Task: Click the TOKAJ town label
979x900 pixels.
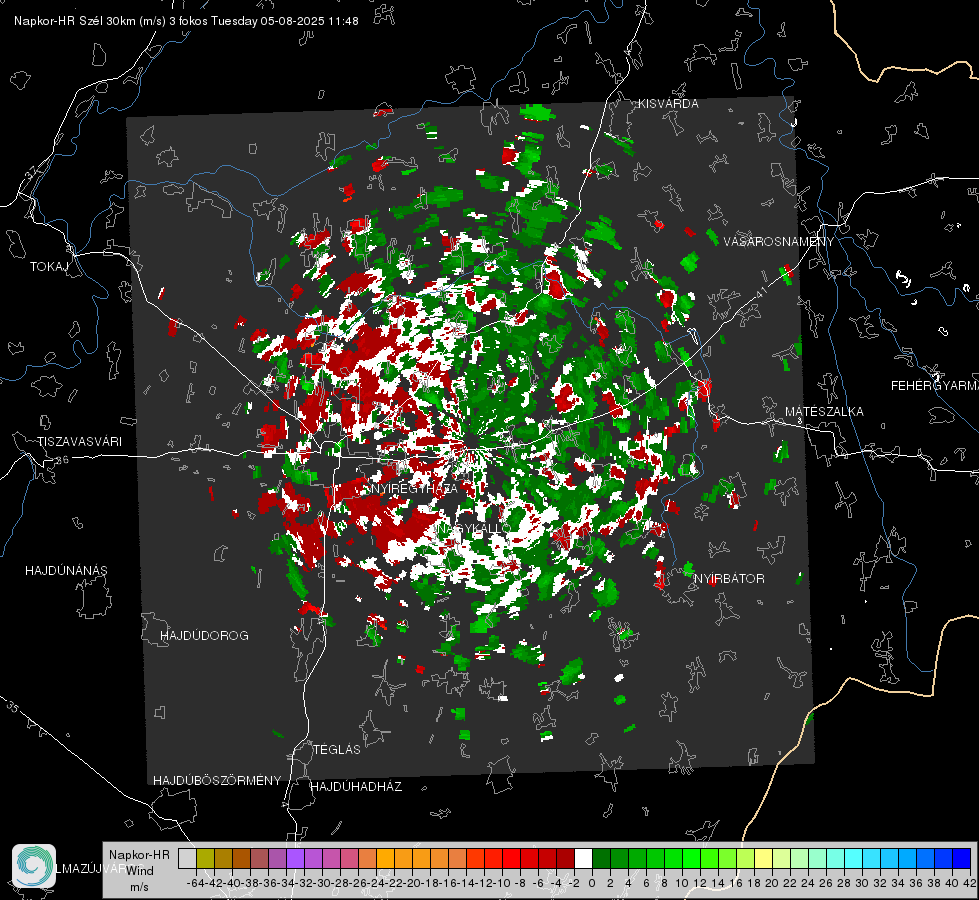Action: coord(49,267)
